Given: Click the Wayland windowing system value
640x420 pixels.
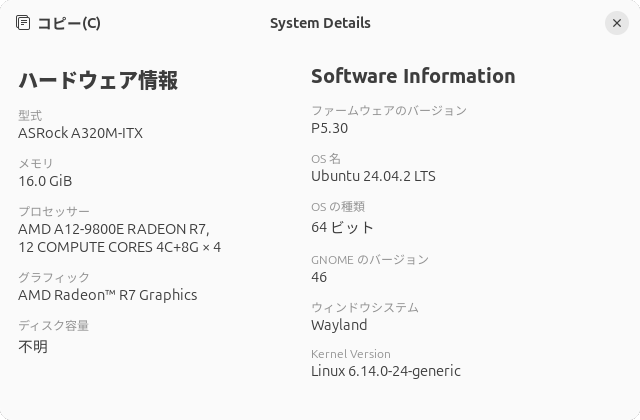Looking at the screenshot, I should tap(339, 325).
